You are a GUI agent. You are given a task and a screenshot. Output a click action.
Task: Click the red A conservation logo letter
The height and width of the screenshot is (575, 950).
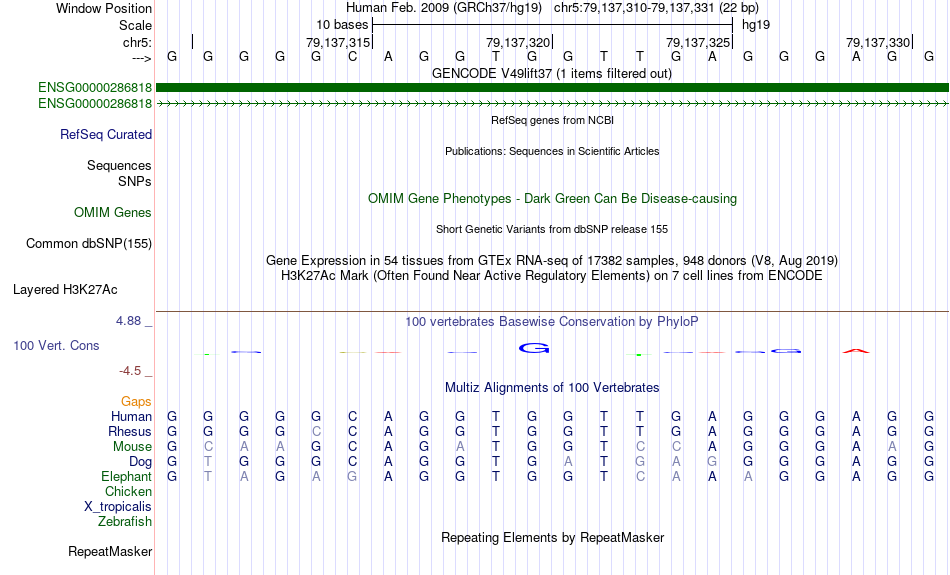(x=856, y=351)
